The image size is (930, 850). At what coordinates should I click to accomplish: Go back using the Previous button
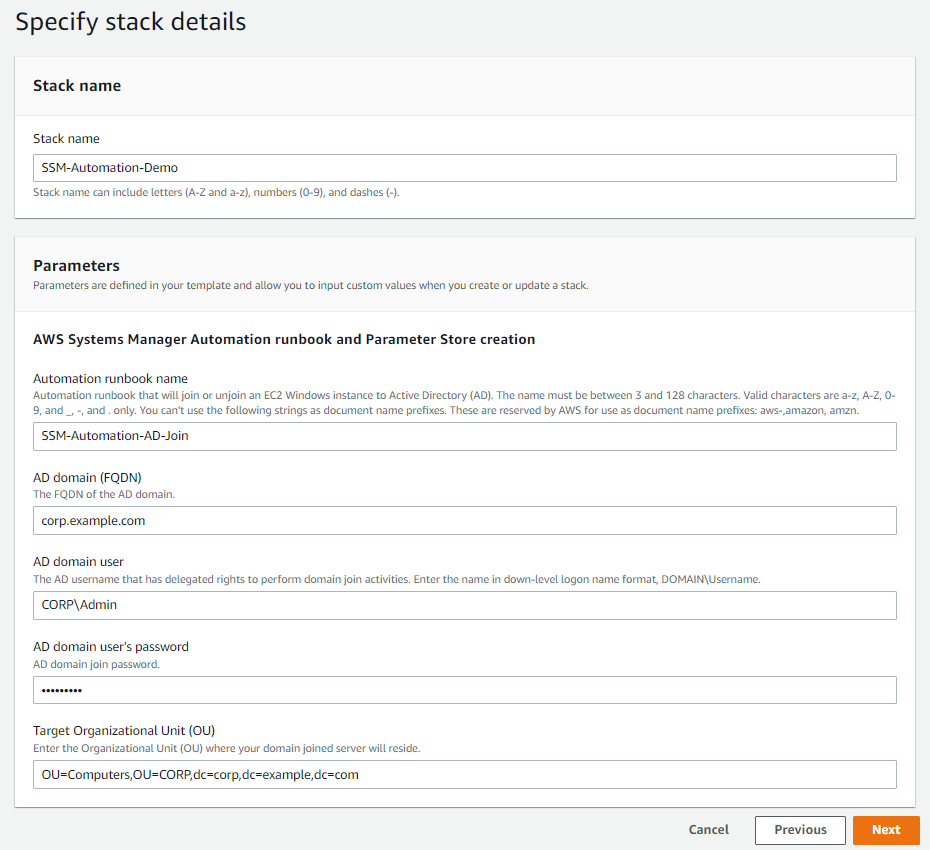coord(800,830)
